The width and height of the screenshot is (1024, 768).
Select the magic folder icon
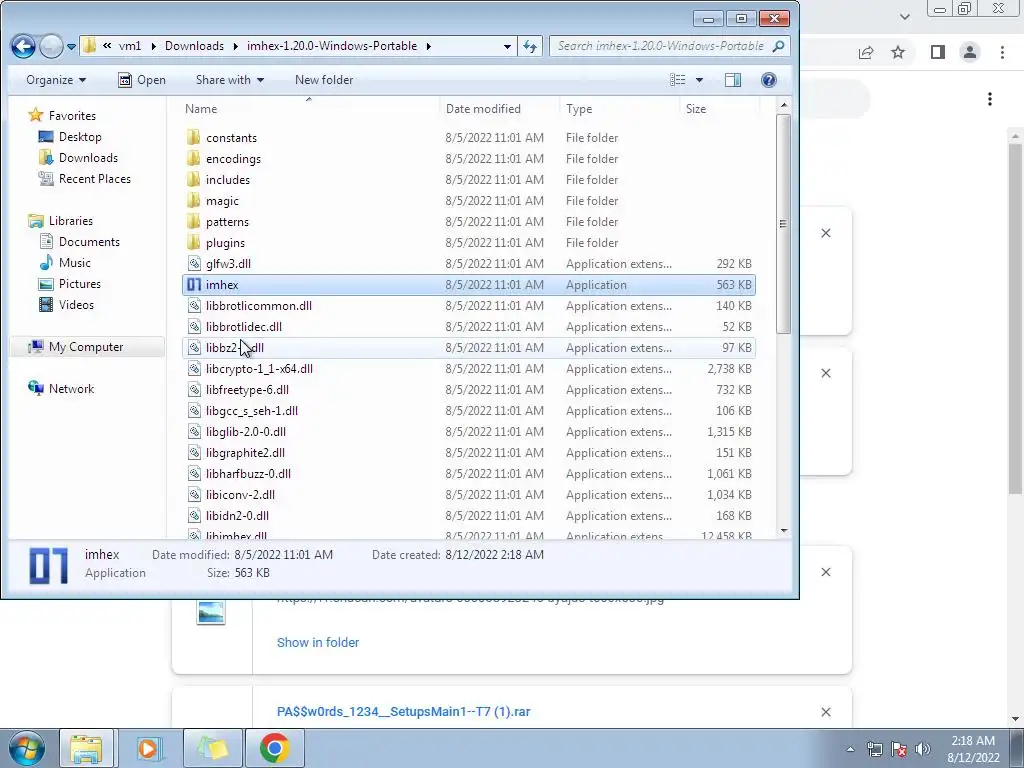(193, 200)
